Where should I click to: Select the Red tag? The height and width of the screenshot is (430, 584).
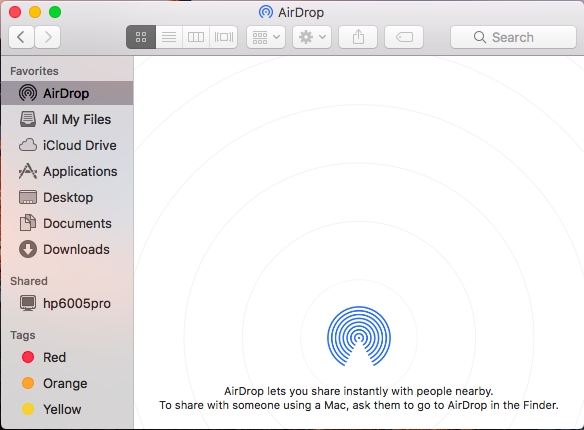click(x=67, y=357)
